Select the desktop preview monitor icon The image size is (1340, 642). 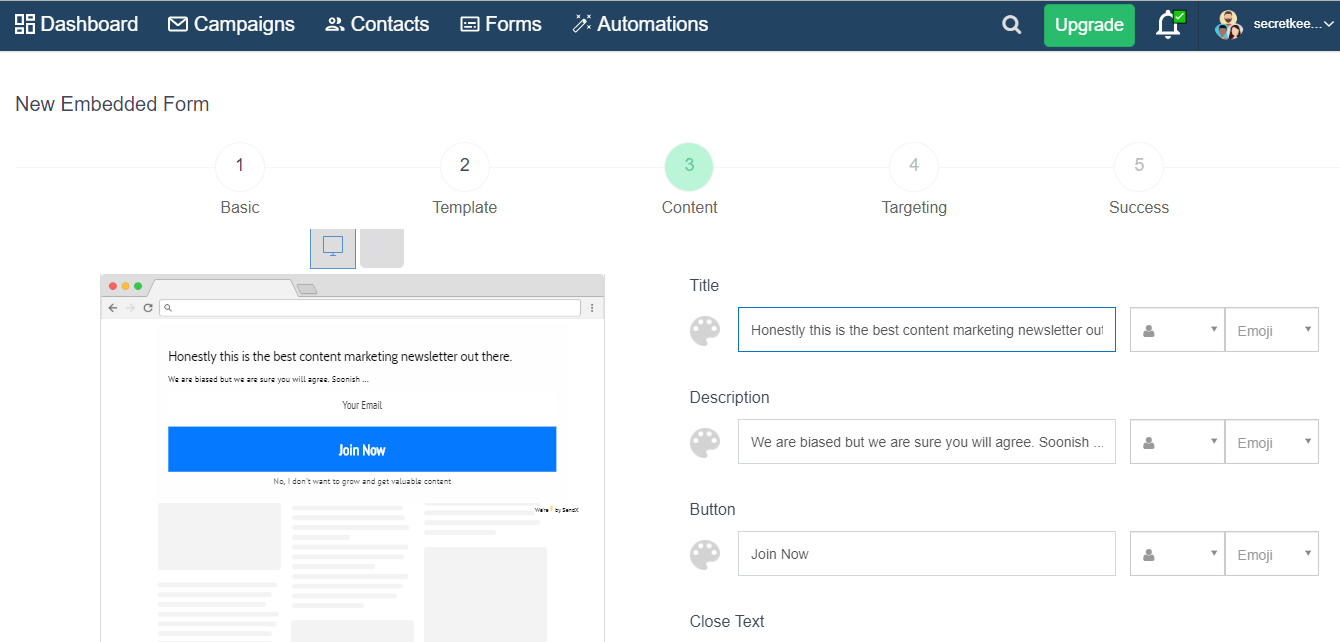(x=333, y=247)
